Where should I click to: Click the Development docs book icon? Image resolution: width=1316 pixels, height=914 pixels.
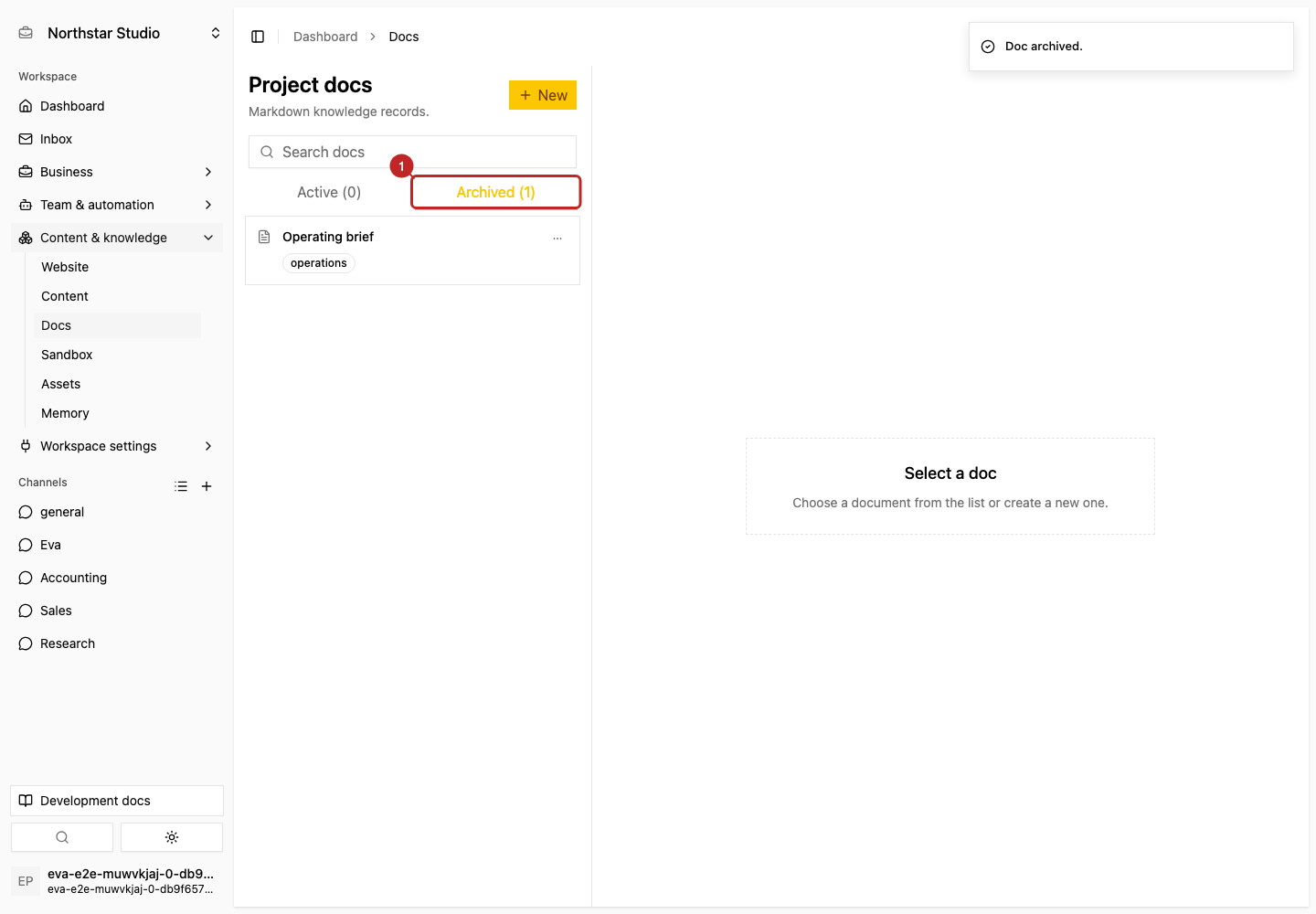[26, 801]
